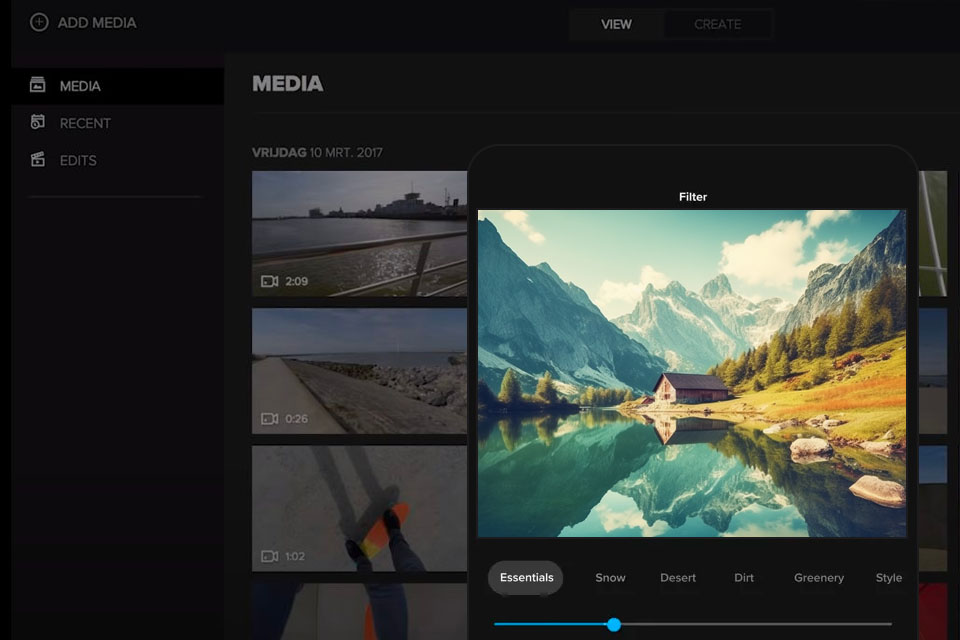The width and height of the screenshot is (960, 640).
Task: Select the Style filter category
Action: point(888,578)
